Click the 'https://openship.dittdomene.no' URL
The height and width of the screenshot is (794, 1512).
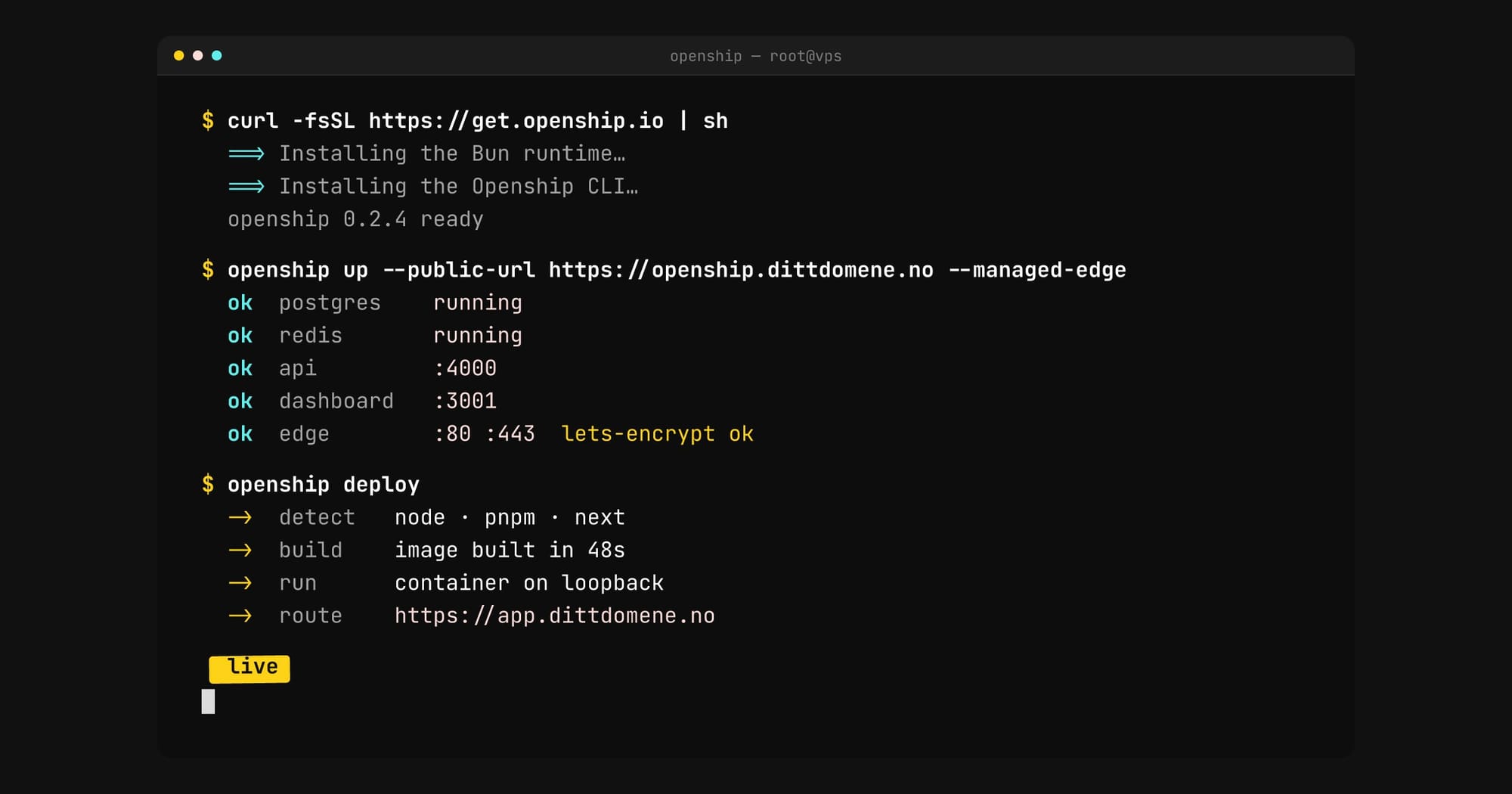pos(741,270)
